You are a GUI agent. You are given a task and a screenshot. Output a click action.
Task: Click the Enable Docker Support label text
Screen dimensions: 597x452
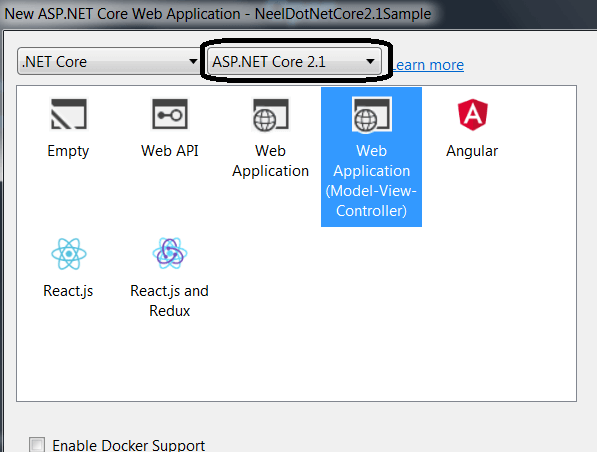point(128,445)
